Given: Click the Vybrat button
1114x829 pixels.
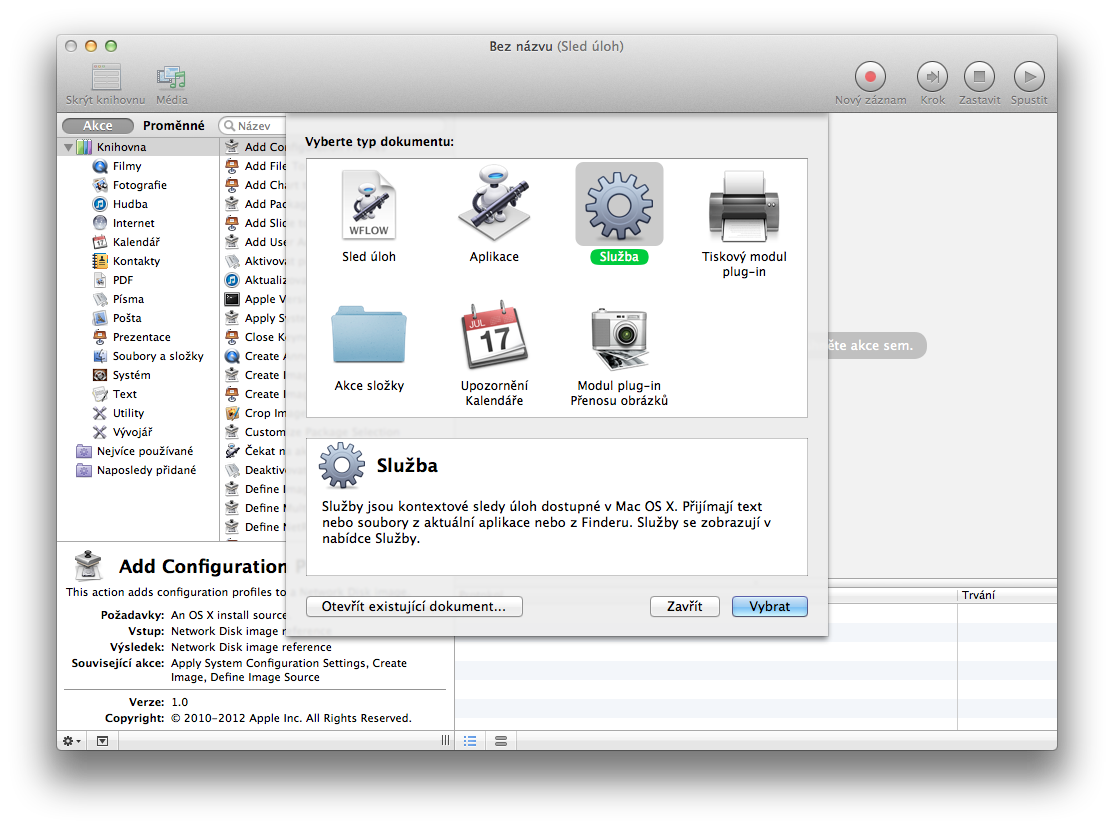Looking at the screenshot, I should (x=769, y=606).
